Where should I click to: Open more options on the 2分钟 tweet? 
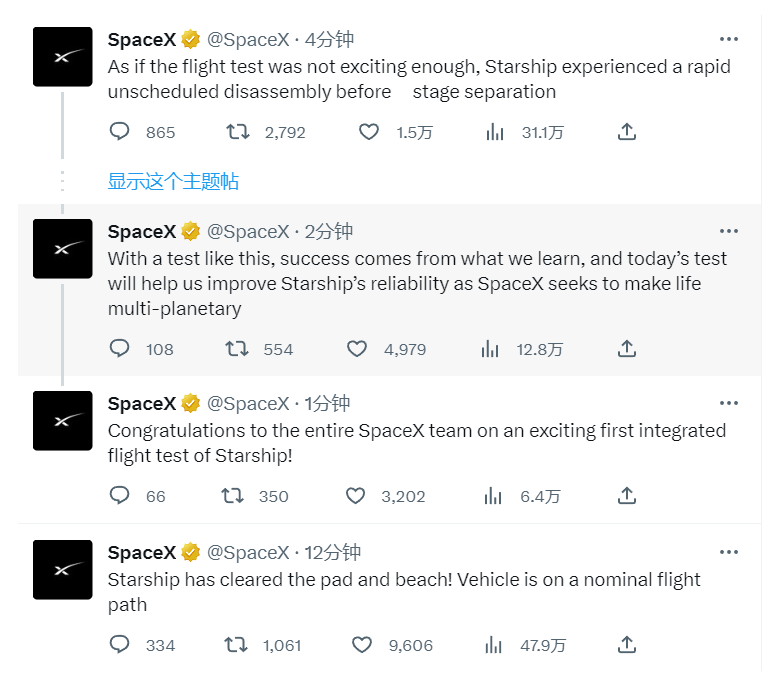(729, 231)
